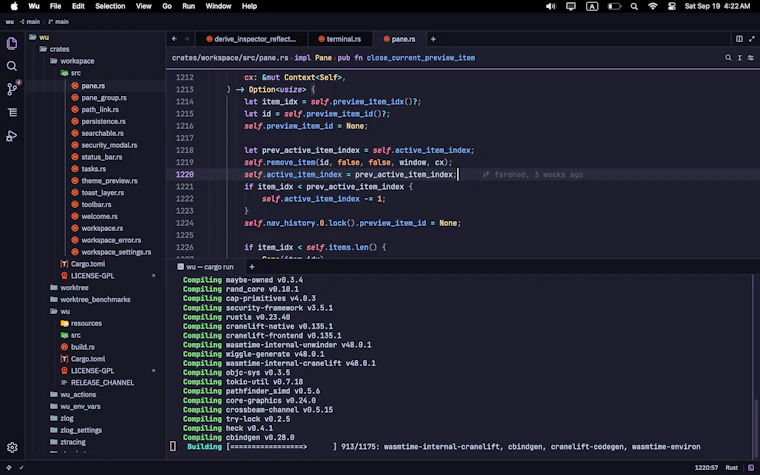Open the Wi-Fi menu bar icon
This screenshot has height=475, width=760.
(653, 6)
